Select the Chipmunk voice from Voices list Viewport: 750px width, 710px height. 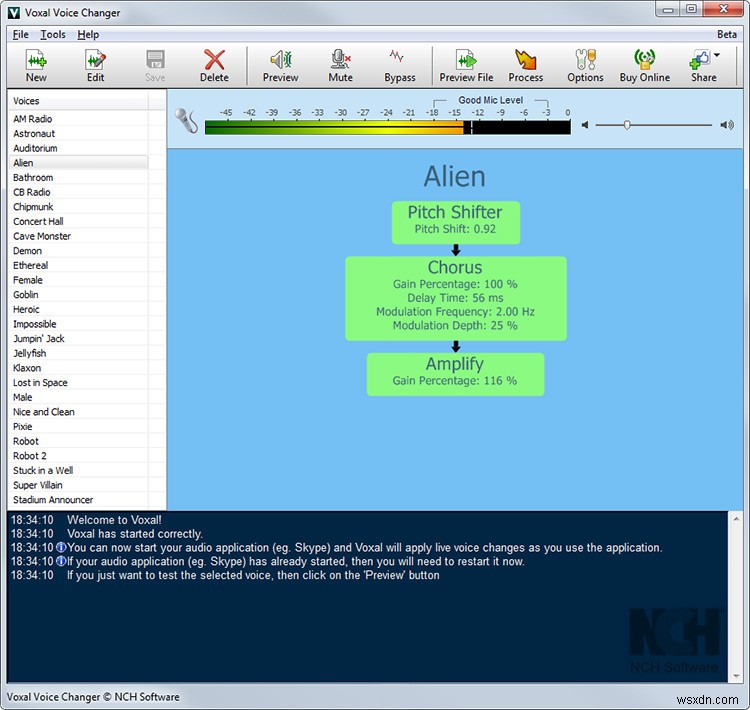point(33,207)
